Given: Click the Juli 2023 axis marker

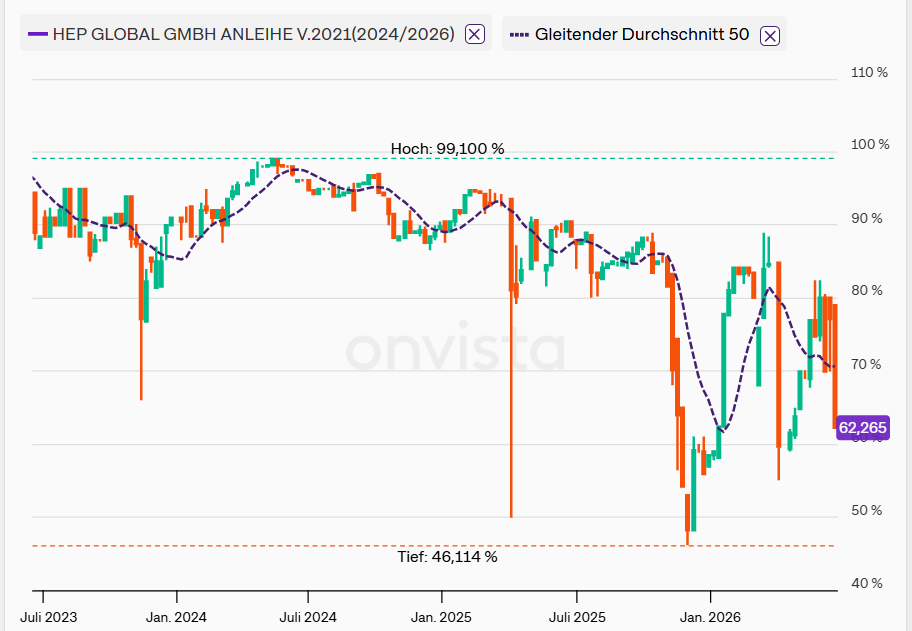Looking at the screenshot, I should (48, 617).
